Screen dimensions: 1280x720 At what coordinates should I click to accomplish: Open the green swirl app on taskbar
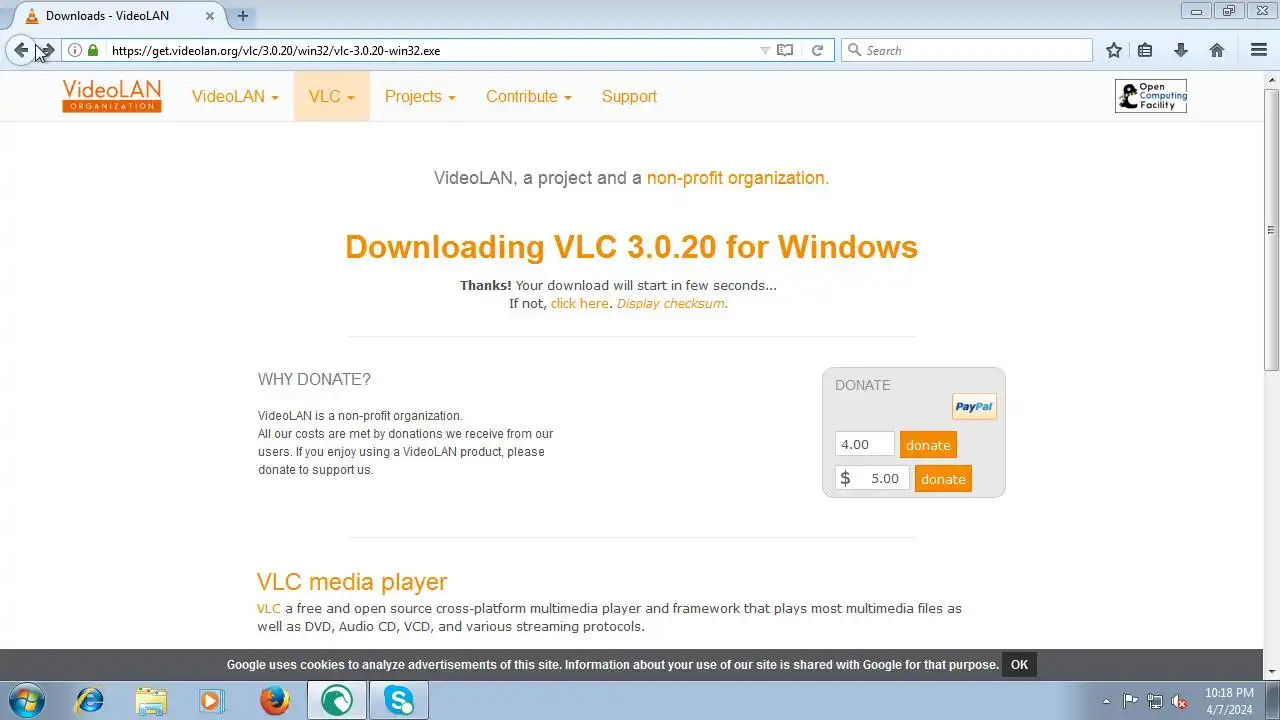[337, 700]
